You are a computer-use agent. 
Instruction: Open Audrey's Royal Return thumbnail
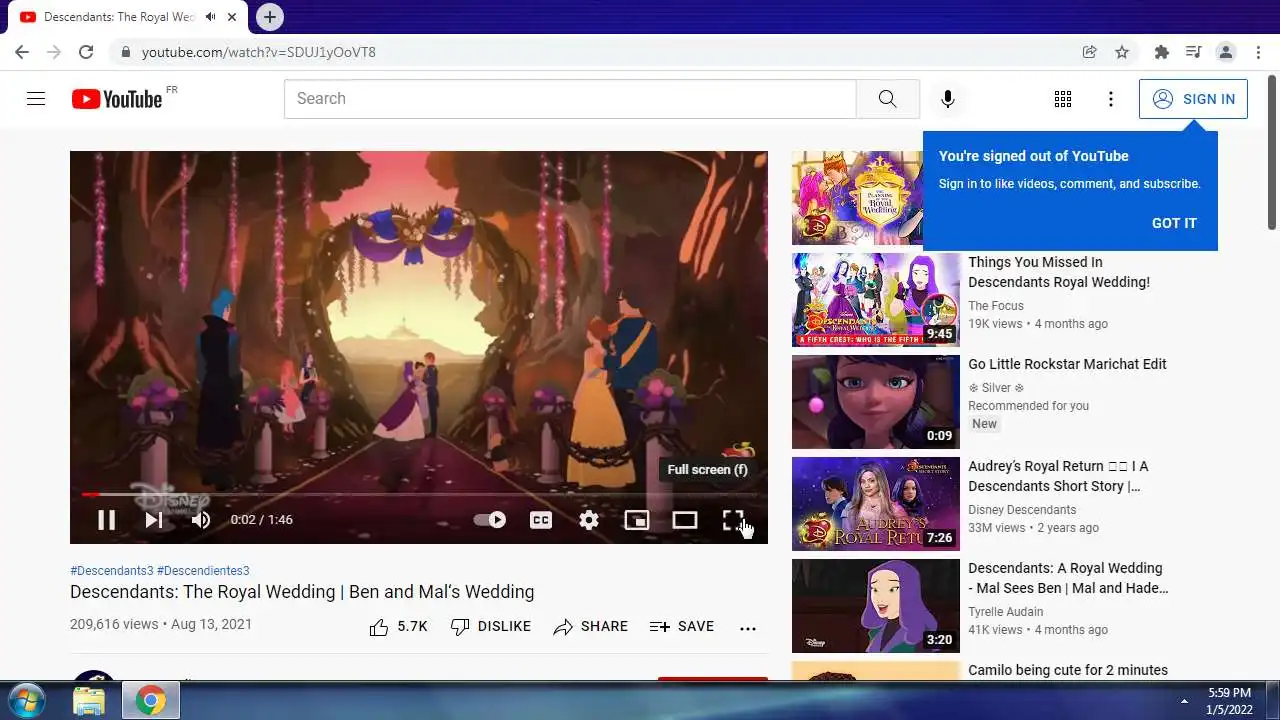pos(876,504)
